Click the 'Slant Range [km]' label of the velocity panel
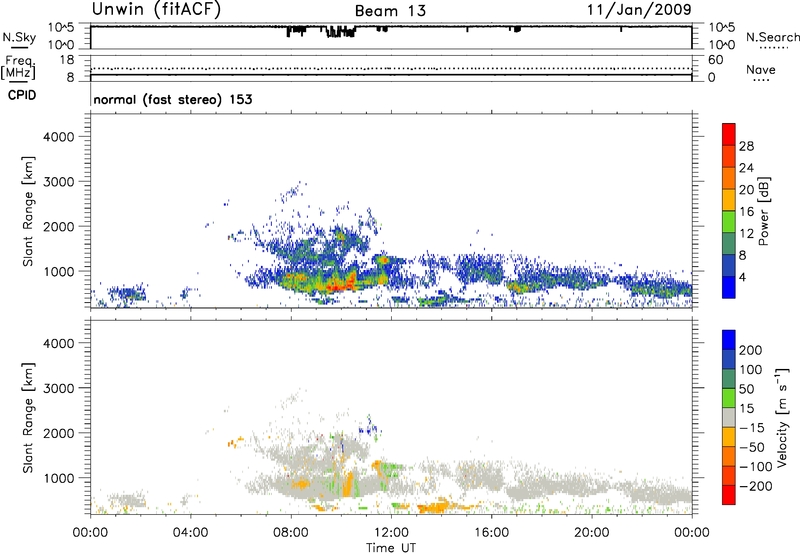The width and height of the screenshot is (800, 554). pos(28,417)
